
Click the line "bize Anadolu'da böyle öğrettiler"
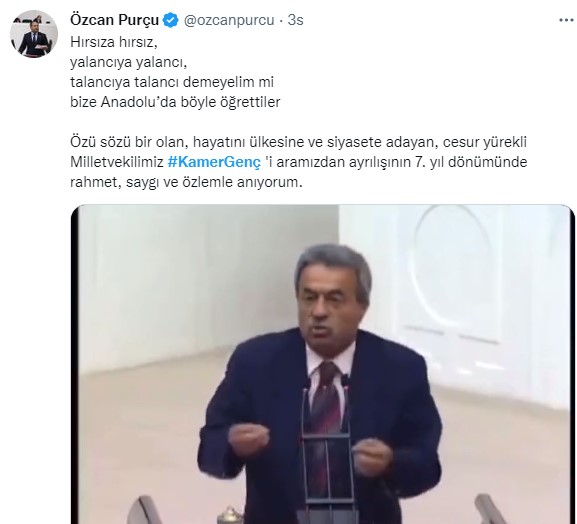pos(175,102)
